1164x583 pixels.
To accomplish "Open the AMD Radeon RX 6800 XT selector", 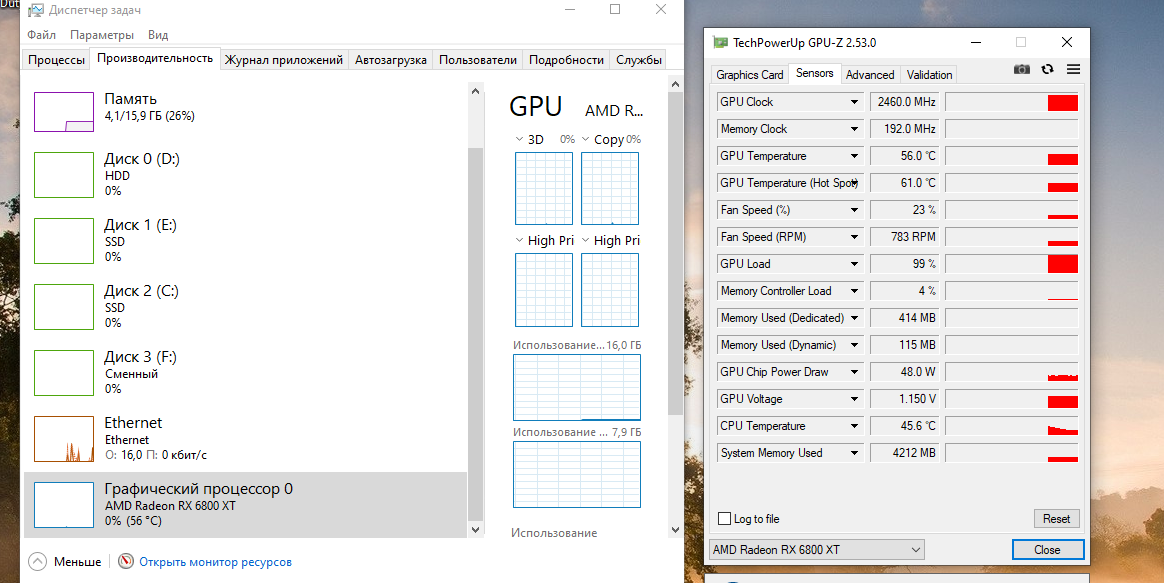I will (x=817, y=550).
